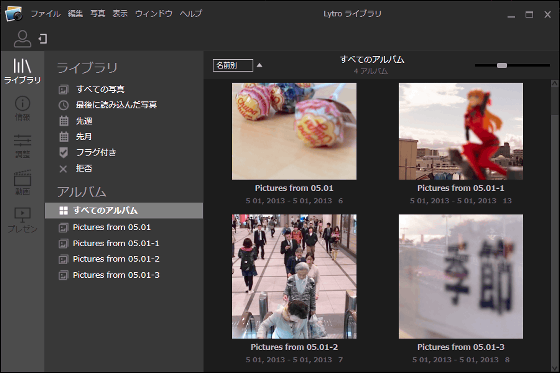The width and height of the screenshot is (560, 373).
Task: Maximize the Lytro ライブラリ window
Action: pos(529,14)
